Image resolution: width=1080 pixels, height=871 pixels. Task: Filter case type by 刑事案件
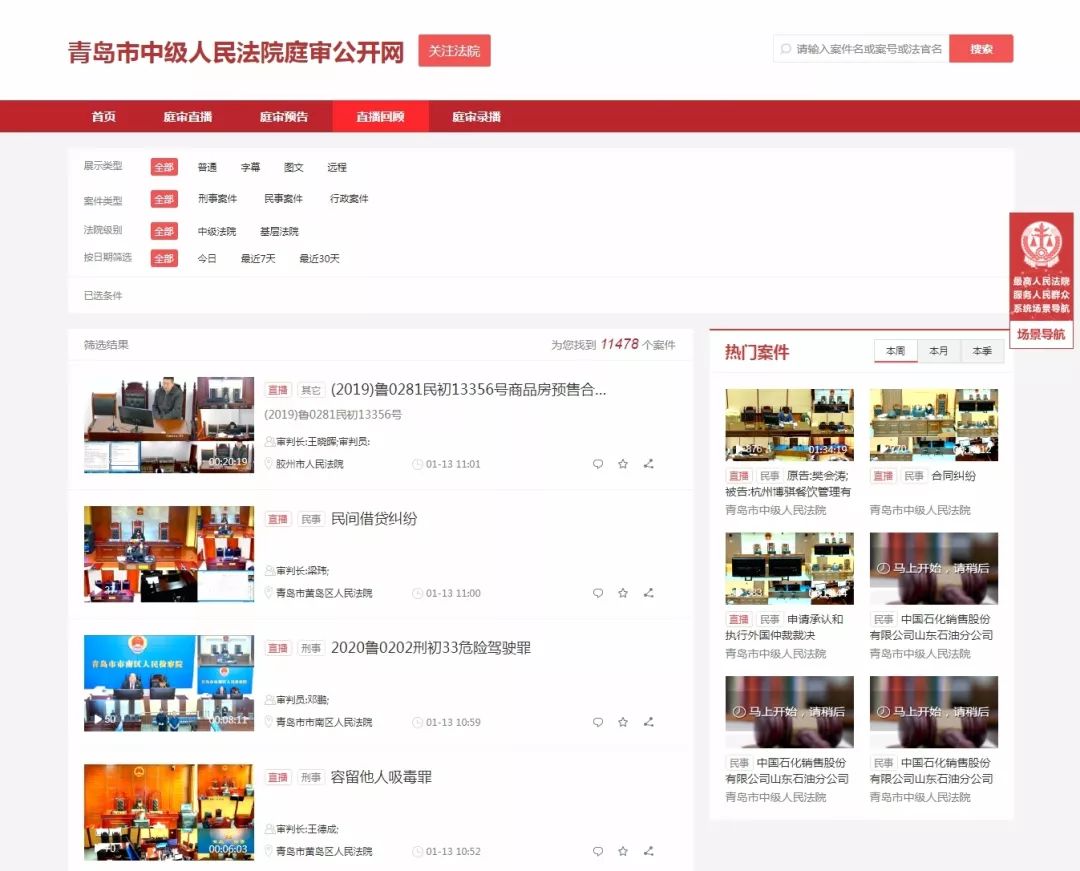[x=217, y=199]
